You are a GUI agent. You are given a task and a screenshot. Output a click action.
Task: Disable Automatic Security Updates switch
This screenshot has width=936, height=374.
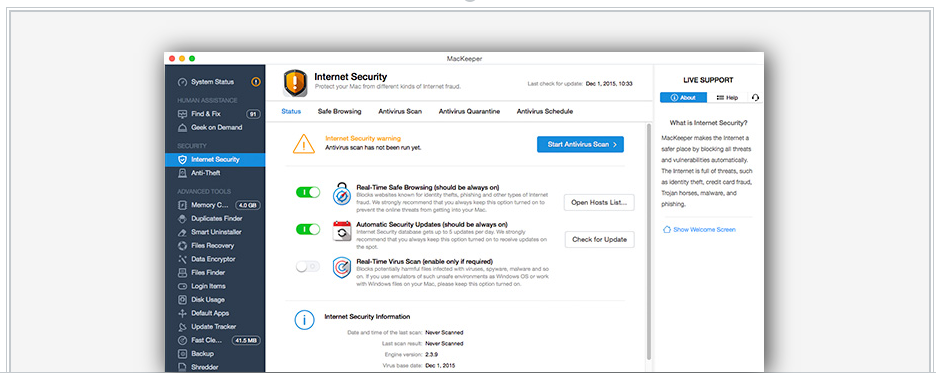point(308,229)
